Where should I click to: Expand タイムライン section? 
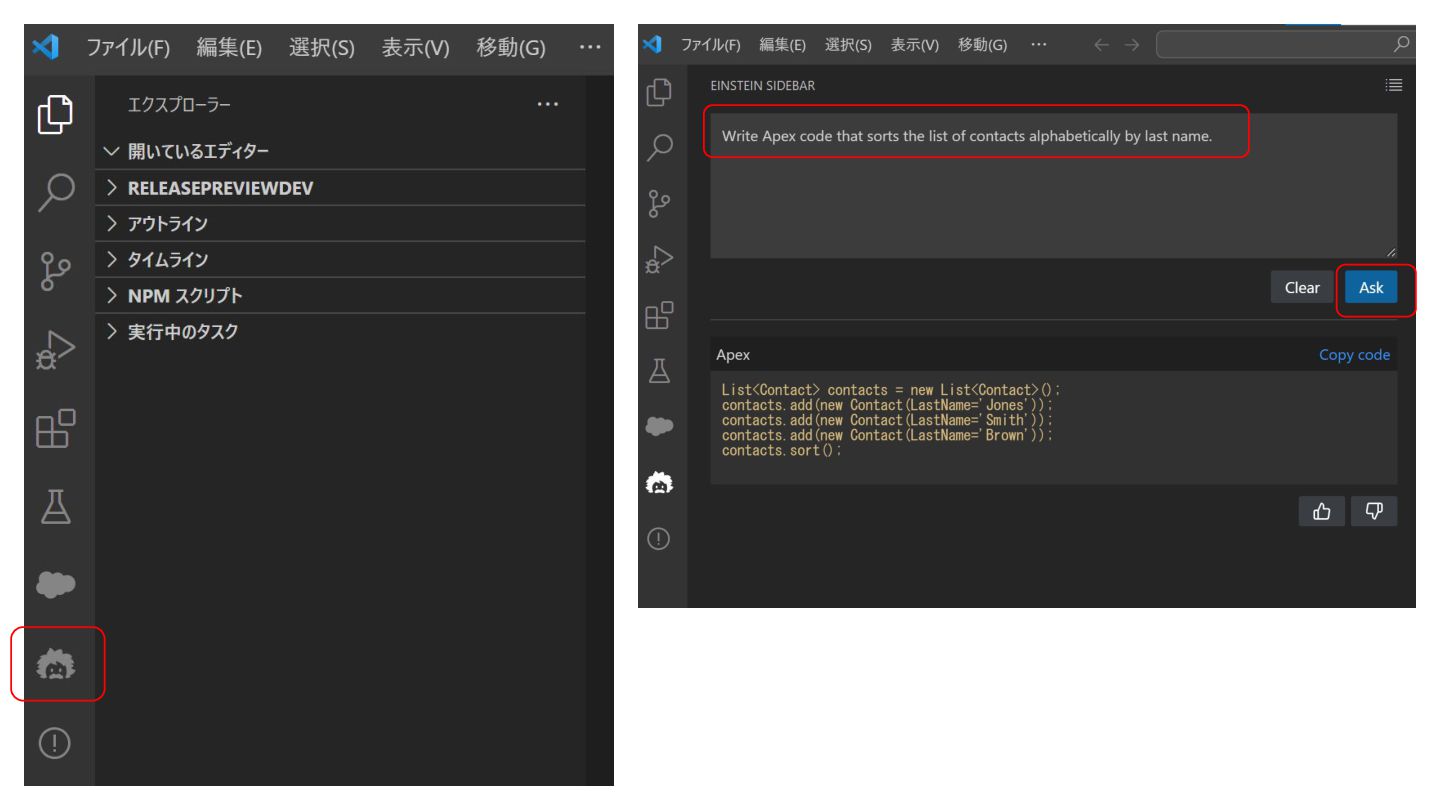[340, 260]
